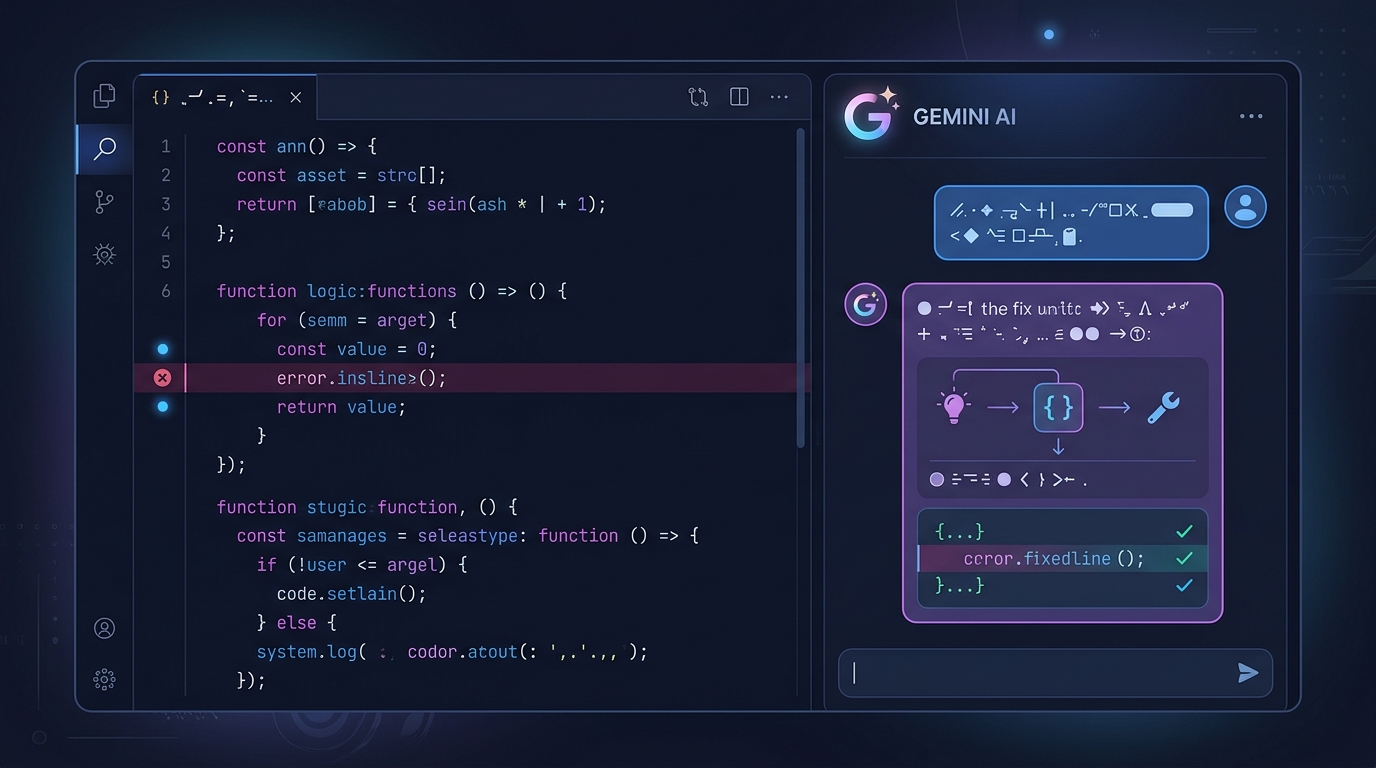
Task: Click checkmark on 'ccror.fixedline();' row
Action: point(1184,558)
